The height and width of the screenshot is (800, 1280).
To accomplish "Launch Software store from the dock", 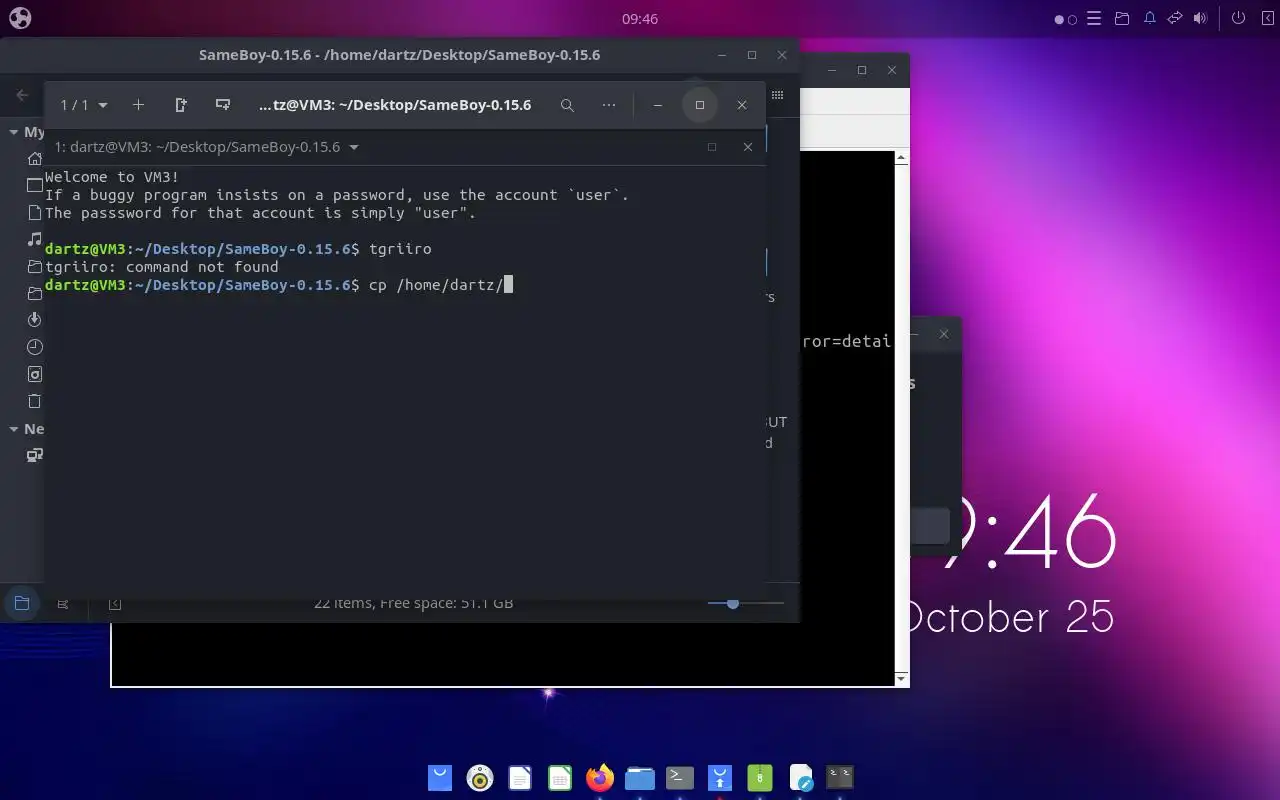I will point(440,777).
